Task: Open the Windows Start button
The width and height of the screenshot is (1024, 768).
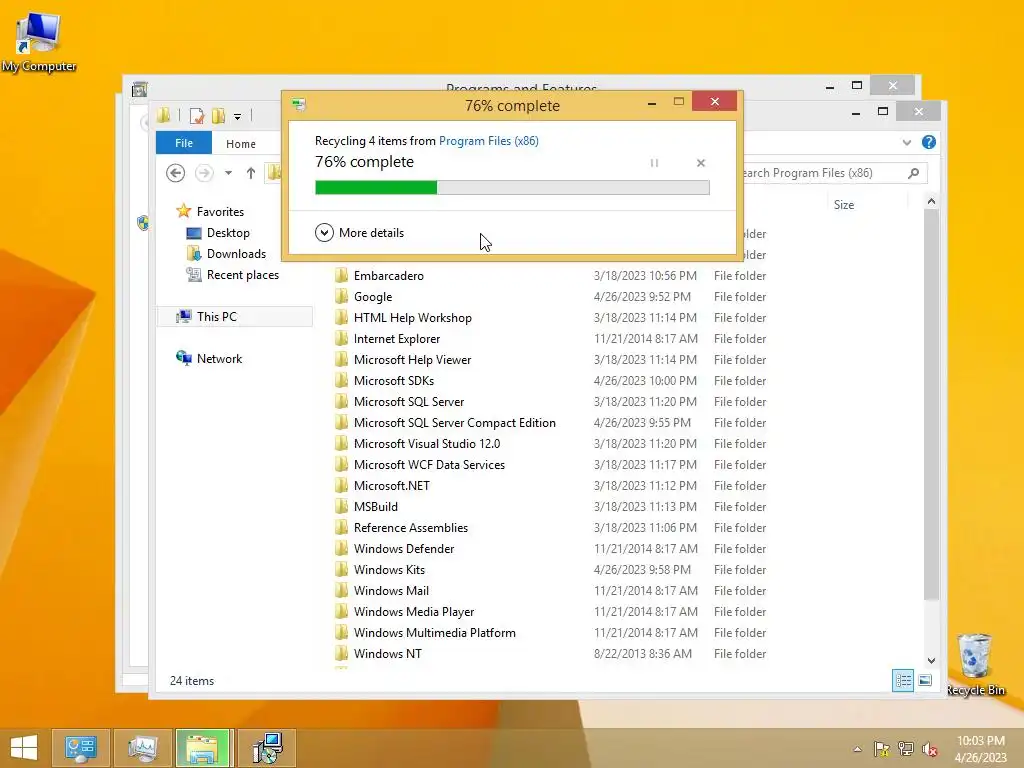Action: (24, 748)
